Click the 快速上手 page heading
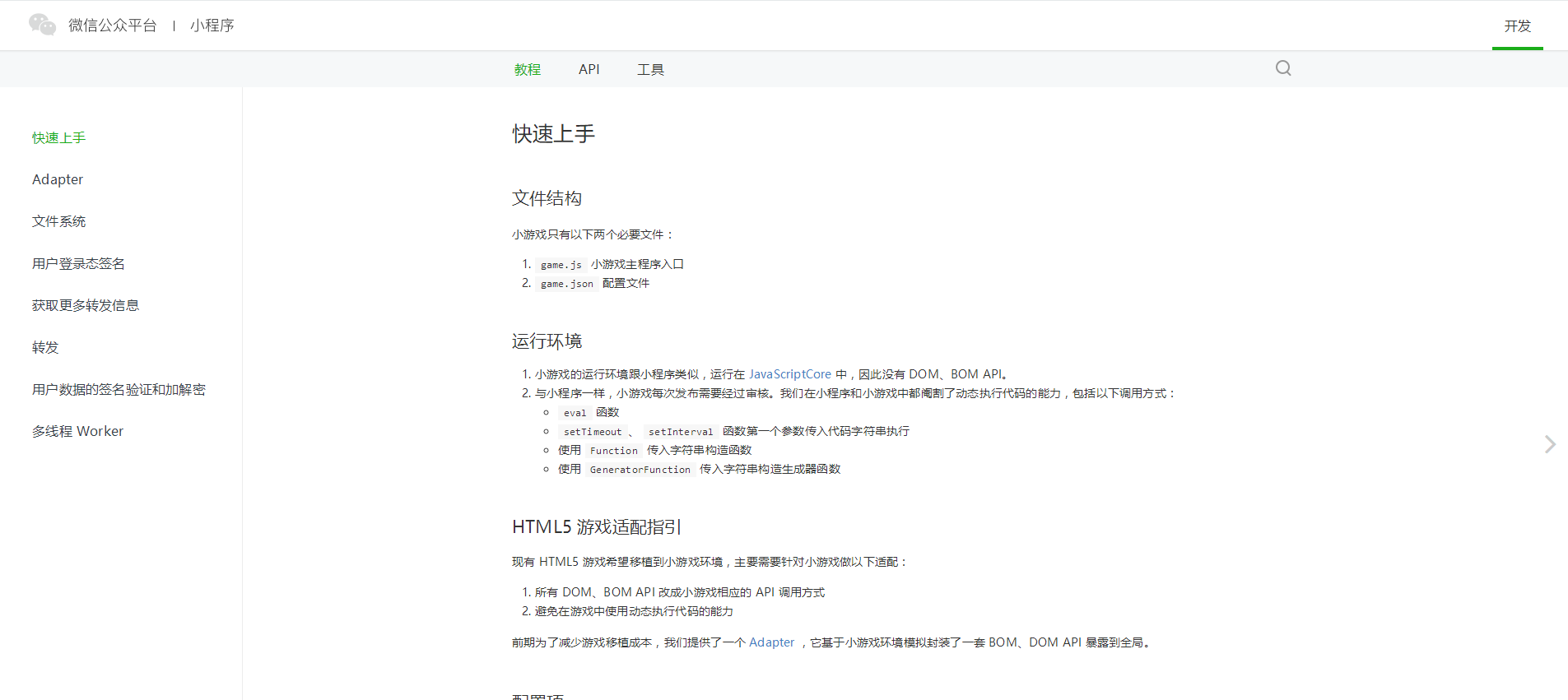This screenshot has height=700, width=1568. [x=553, y=134]
